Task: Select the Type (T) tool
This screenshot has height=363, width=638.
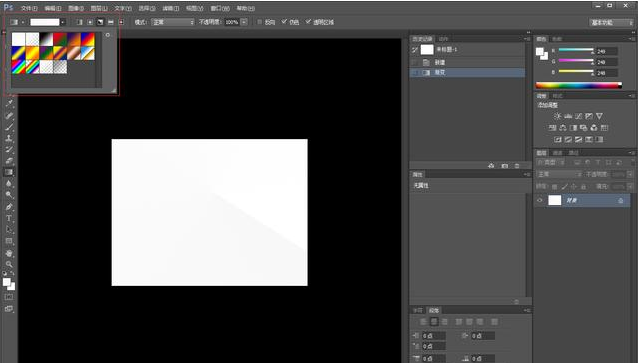Action: [9, 218]
